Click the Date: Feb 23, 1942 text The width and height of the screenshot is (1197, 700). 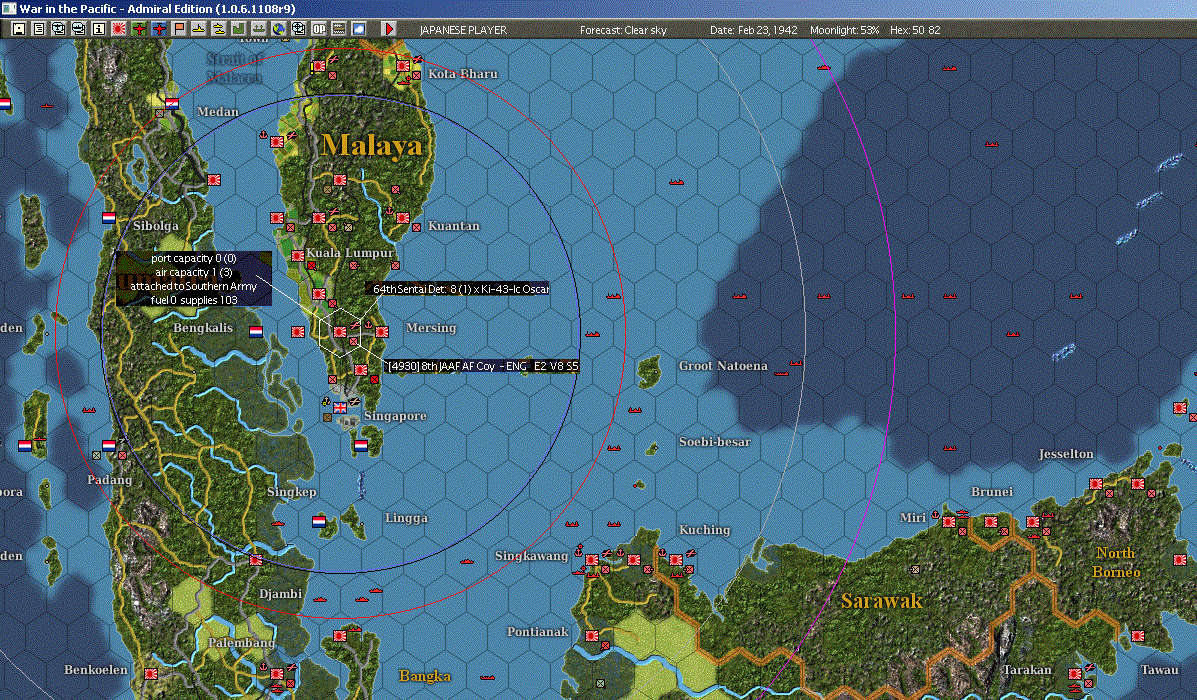[753, 30]
